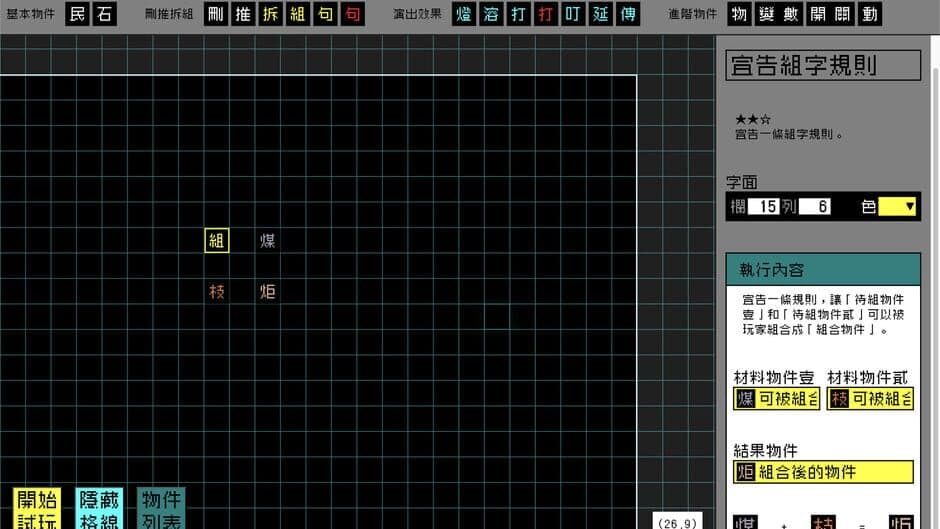The width and height of the screenshot is (940, 529).
Task: Click the 列 row number field
Action: pyautogui.click(x=816, y=207)
